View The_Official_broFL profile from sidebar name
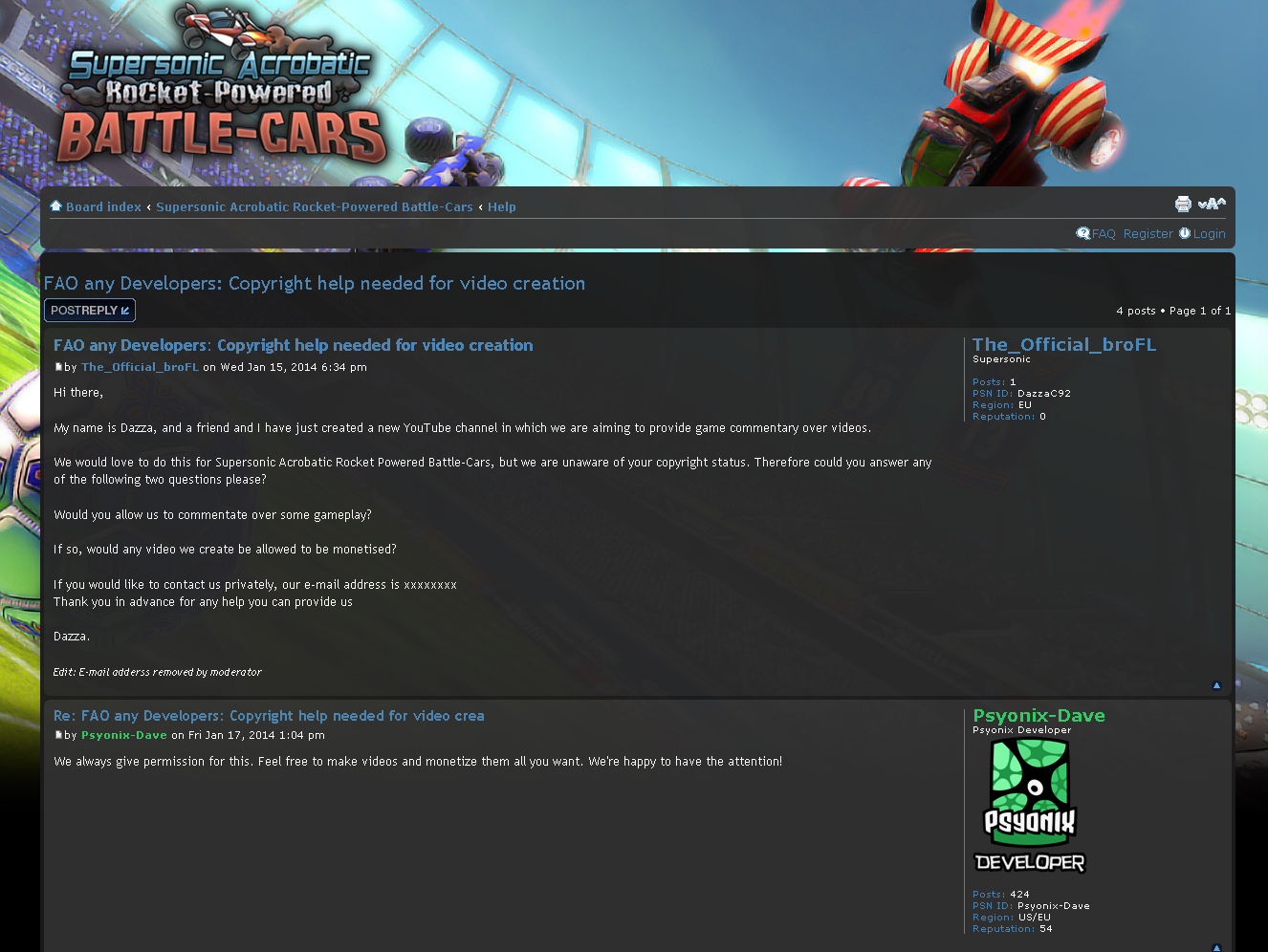 (1064, 344)
